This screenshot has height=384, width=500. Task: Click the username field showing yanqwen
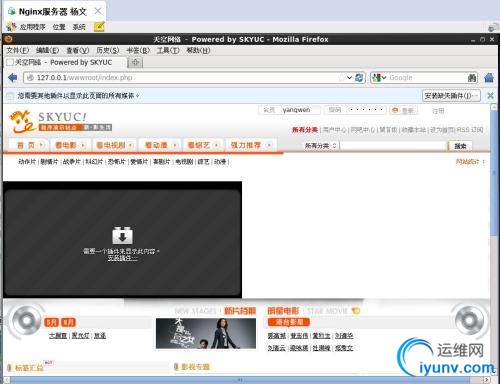(x=301, y=110)
